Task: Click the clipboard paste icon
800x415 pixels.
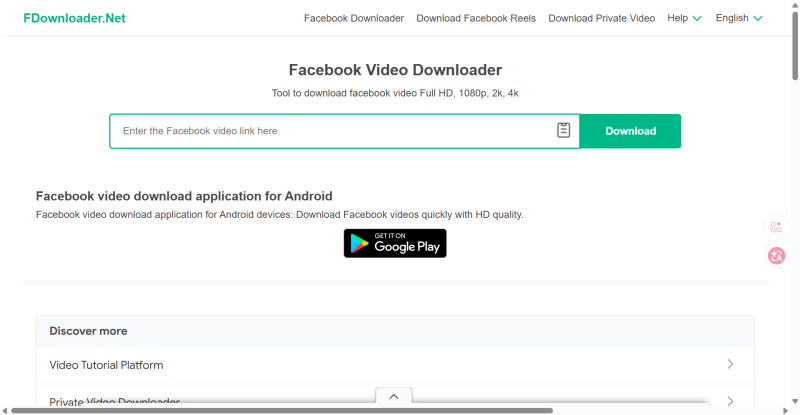Action: click(x=563, y=130)
